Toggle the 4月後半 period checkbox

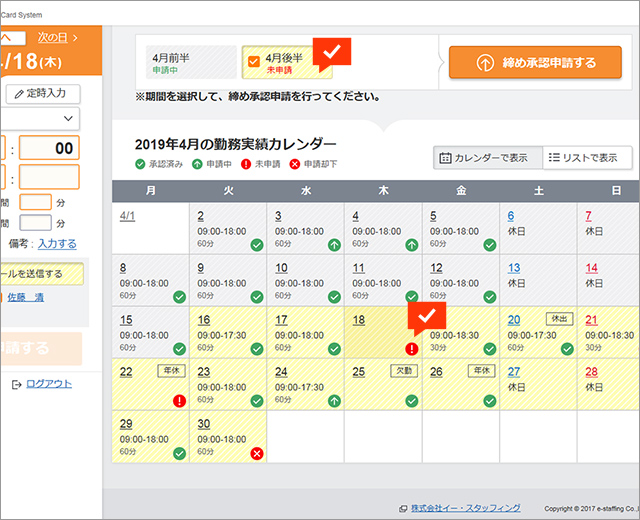254,60
